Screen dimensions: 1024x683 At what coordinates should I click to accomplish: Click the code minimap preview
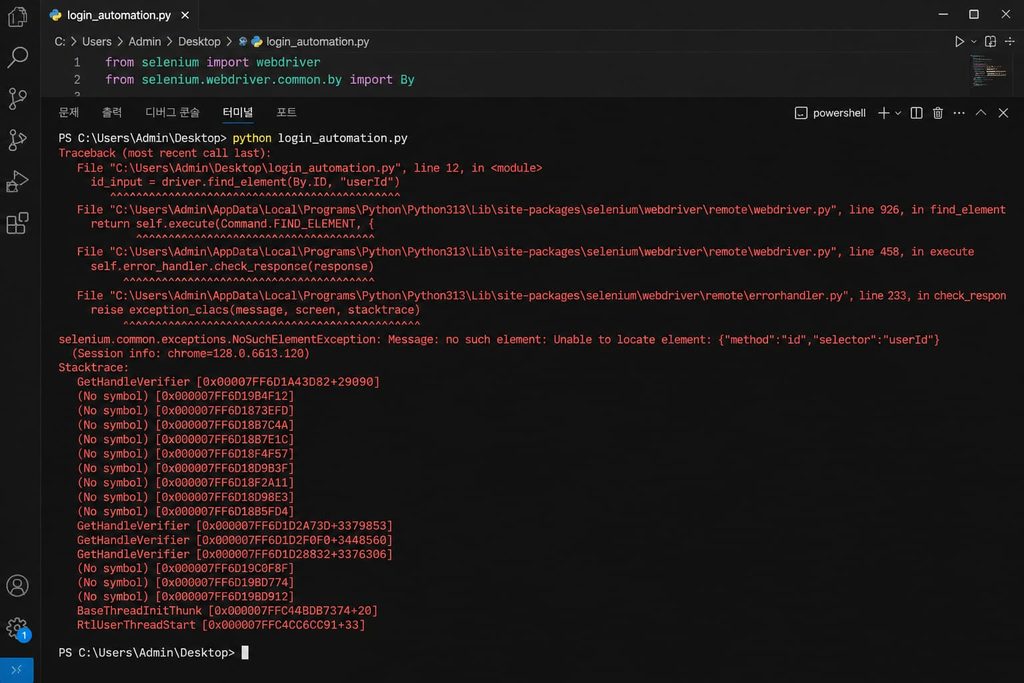[x=988, y=71]
